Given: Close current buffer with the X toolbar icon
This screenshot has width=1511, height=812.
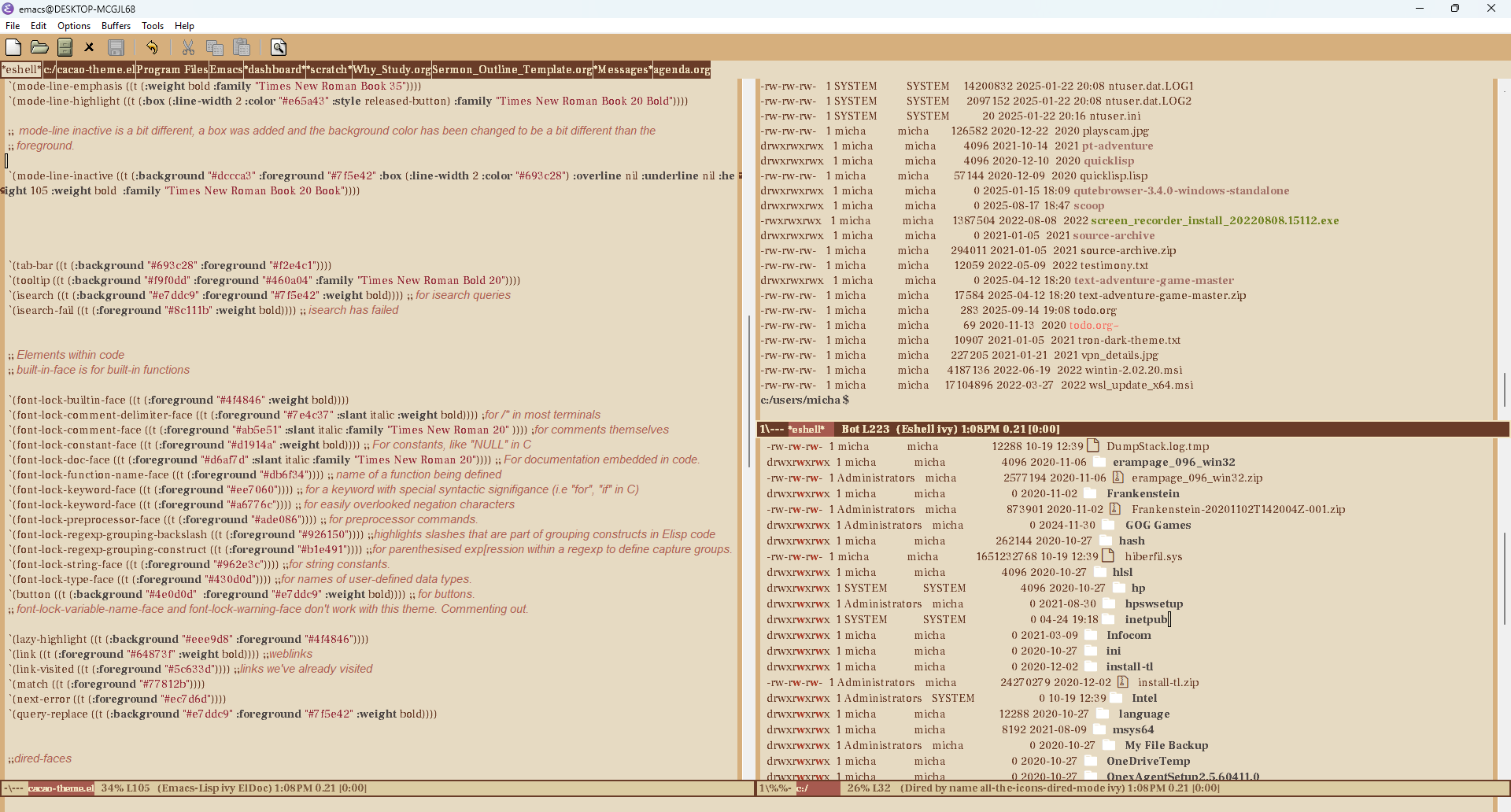Looking at the screenshot, I should tap(89, 47).
